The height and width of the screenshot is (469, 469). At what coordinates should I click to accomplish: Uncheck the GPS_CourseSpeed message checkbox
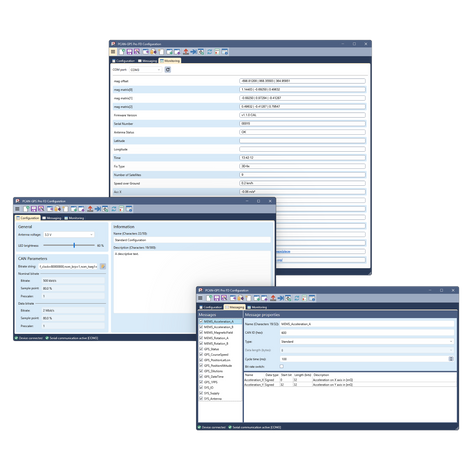pos(201,355)
